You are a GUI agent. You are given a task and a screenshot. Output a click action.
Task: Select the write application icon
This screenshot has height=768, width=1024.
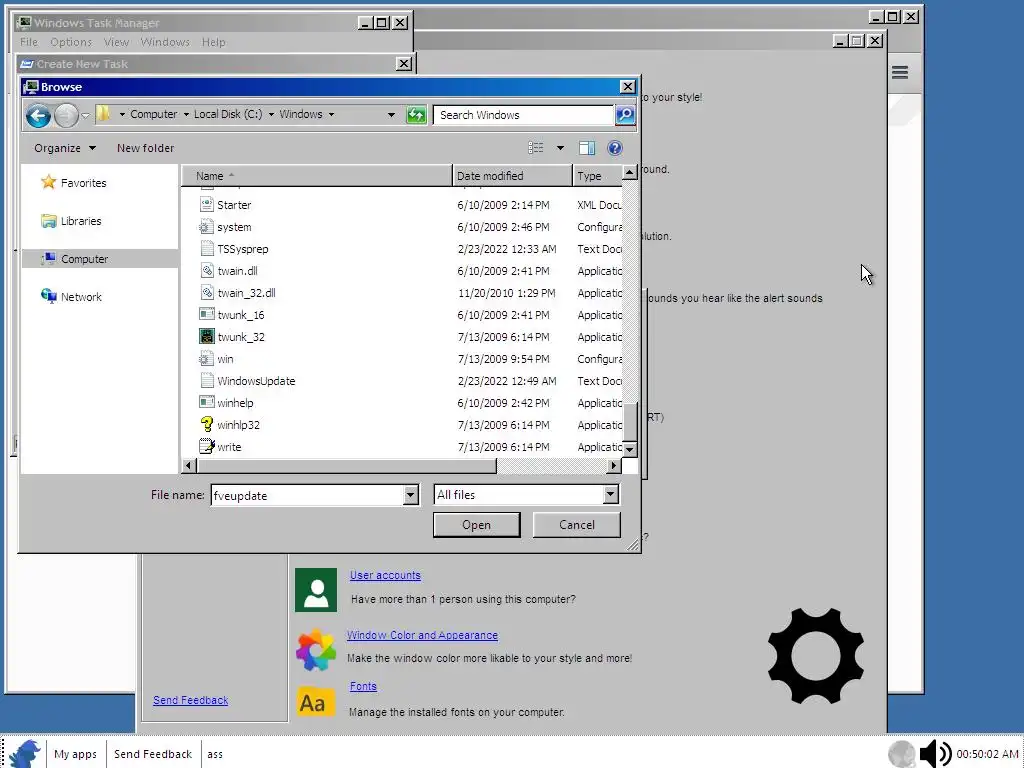(206, 447)
